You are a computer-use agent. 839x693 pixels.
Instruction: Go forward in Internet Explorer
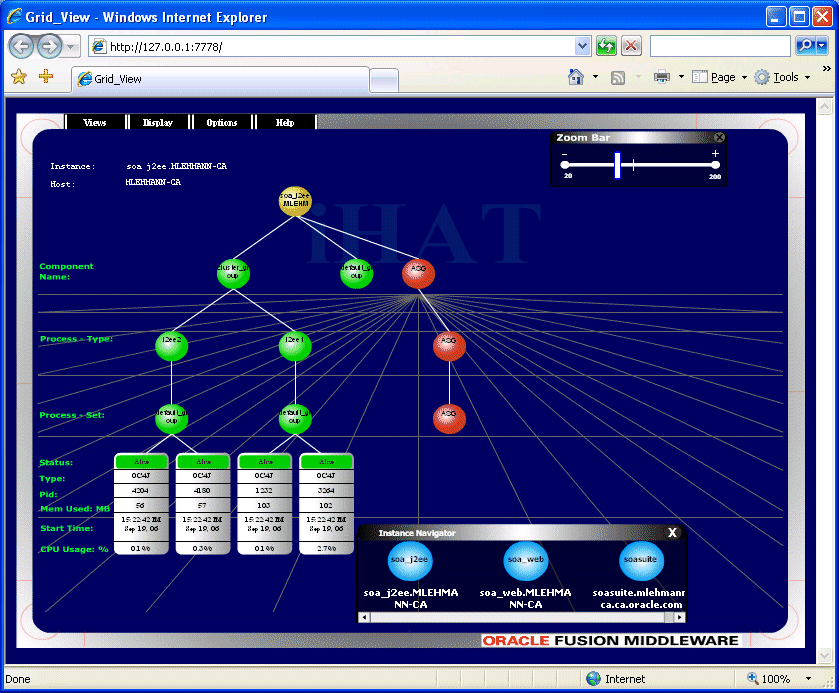[50, 47]
